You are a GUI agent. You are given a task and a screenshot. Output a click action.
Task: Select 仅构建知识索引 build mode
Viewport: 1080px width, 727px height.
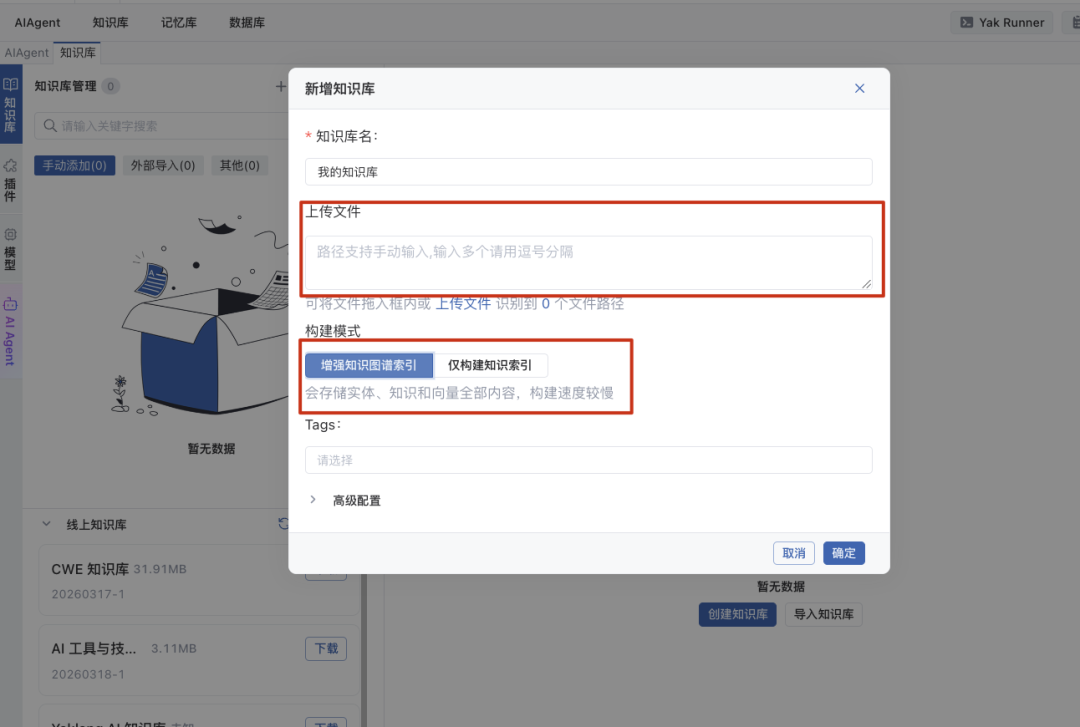coord(490,365)
